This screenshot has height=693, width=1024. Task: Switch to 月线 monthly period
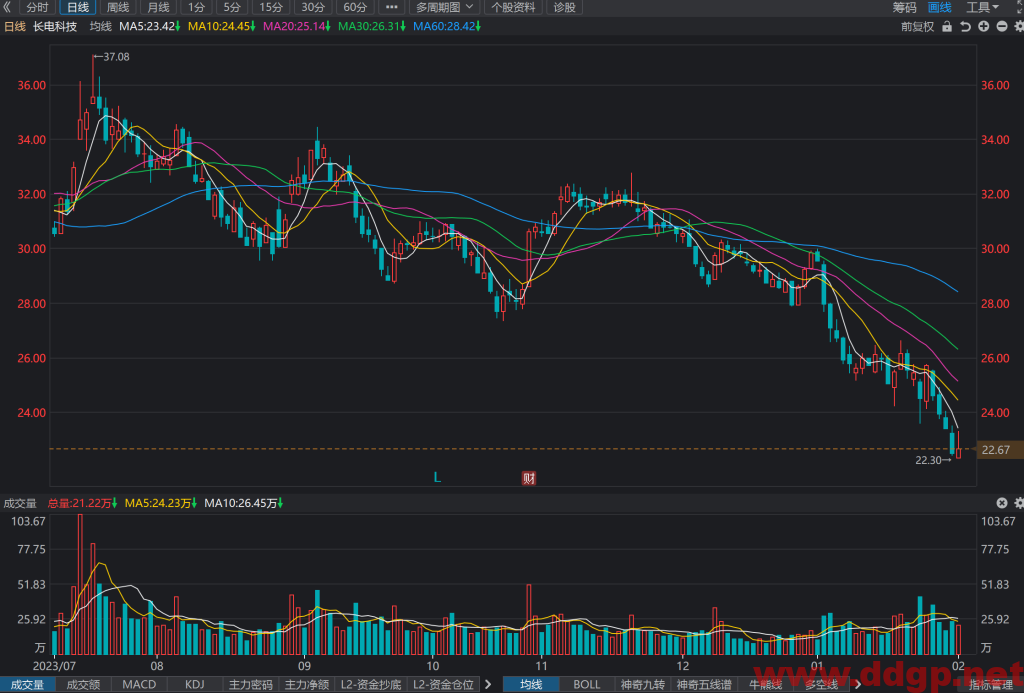pyautogui.click(x=158, y=7)
